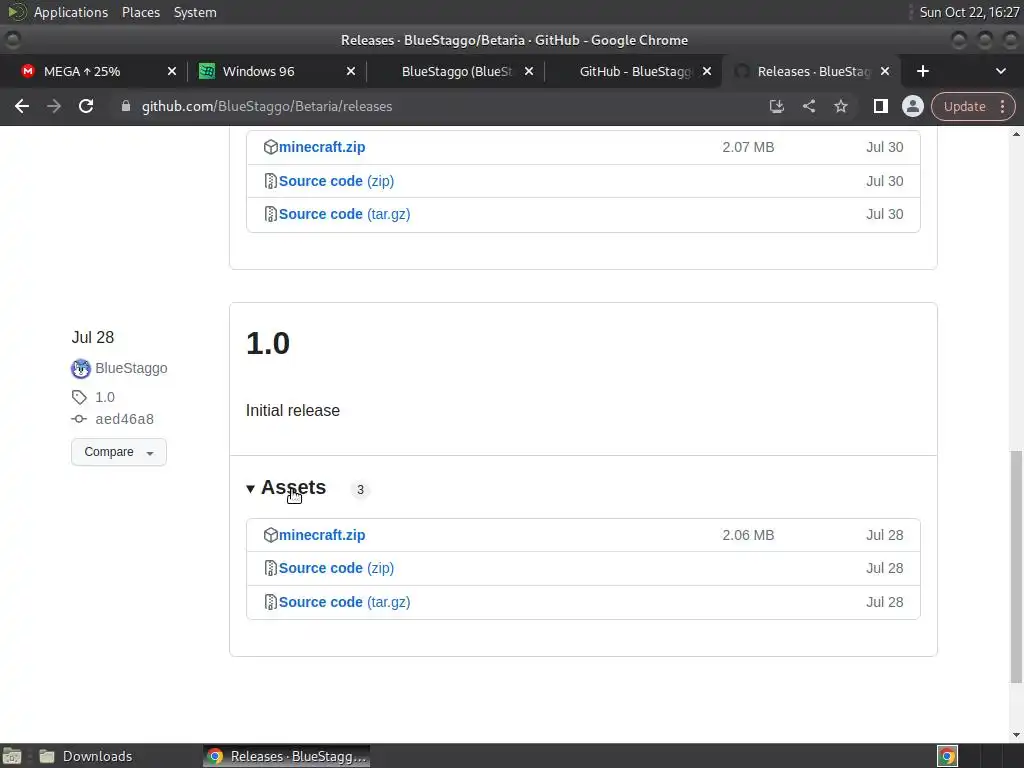Select the Releases - BlueStaggo tab
Image resolution: width=1024 pixels, height=768 pixels.
810,71
